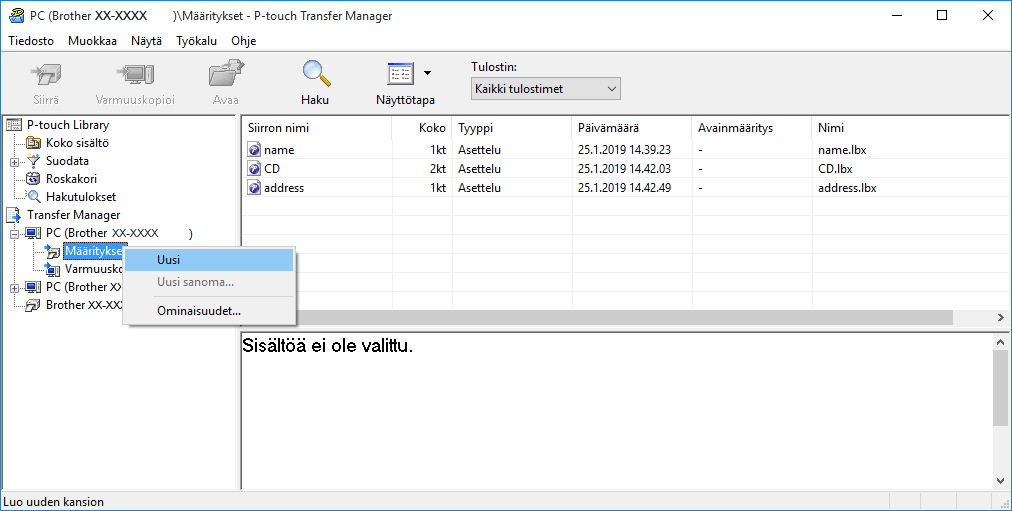Click the Näyttötapa view mode icon

coord(401,74)
